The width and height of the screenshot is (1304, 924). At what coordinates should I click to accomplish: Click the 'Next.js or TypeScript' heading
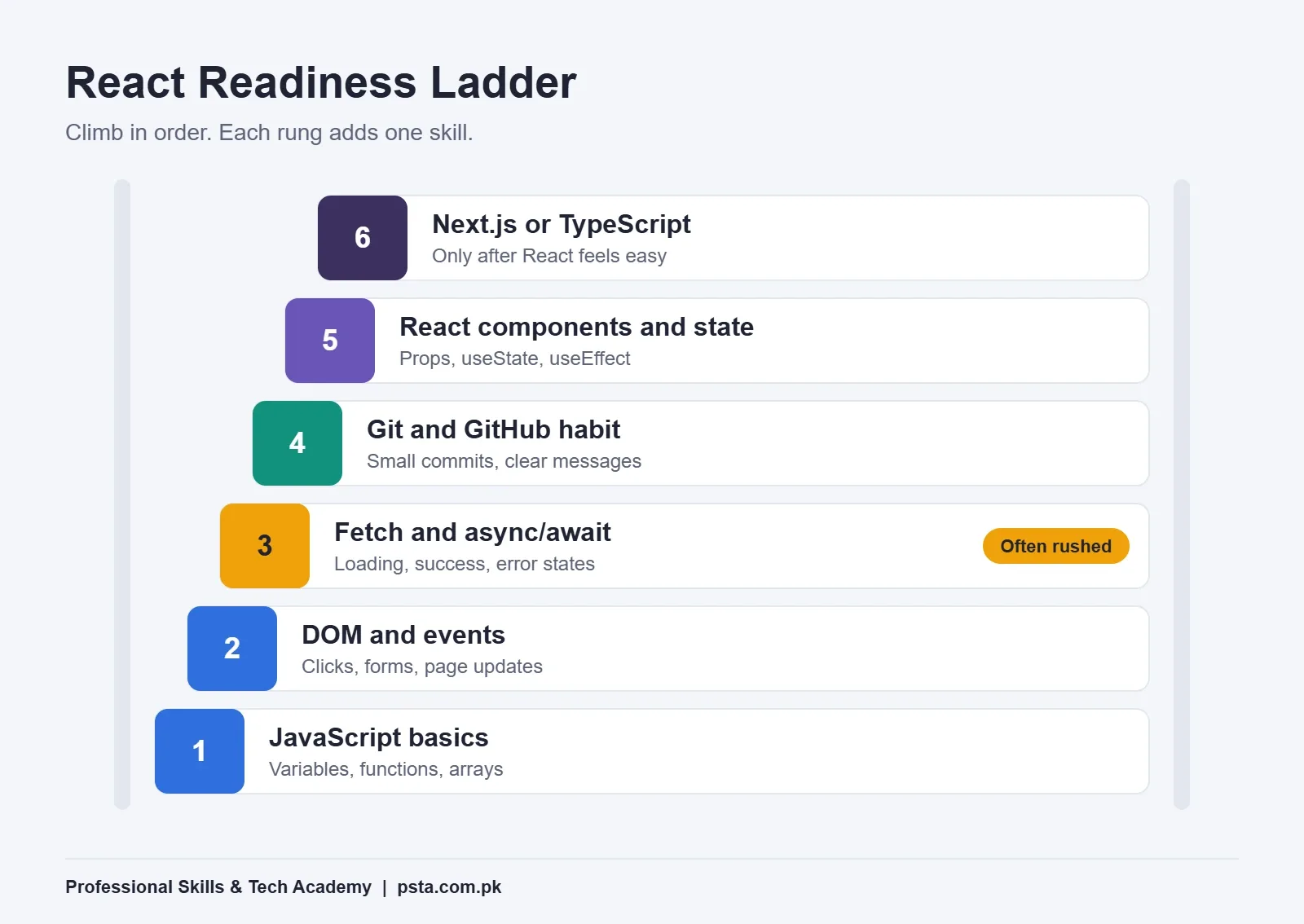(562, 224)
